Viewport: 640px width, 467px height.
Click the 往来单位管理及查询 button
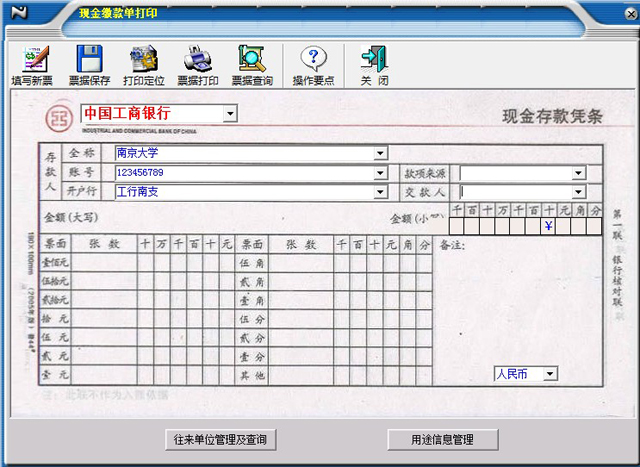(221, 440)
